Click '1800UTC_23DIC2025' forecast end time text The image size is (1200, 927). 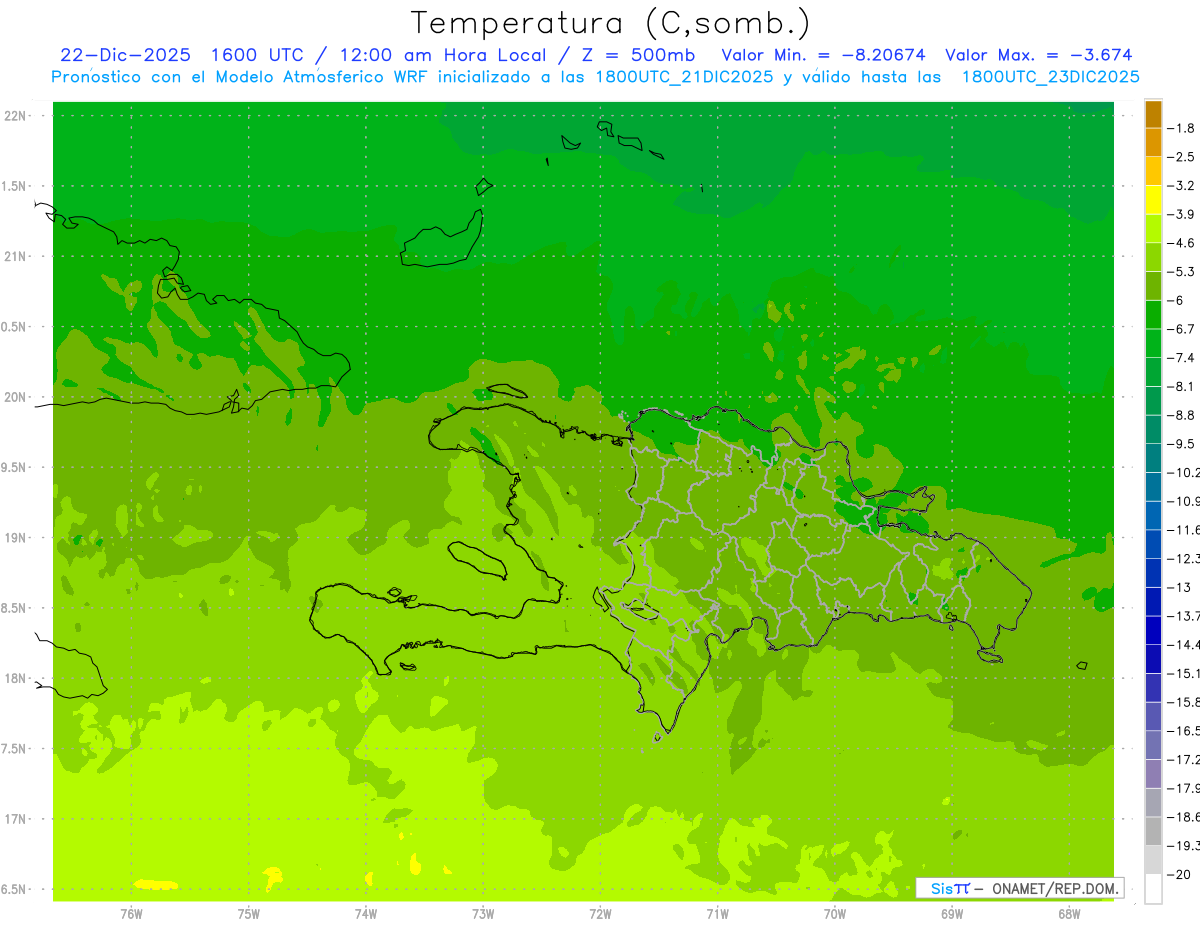(1050, 77)
